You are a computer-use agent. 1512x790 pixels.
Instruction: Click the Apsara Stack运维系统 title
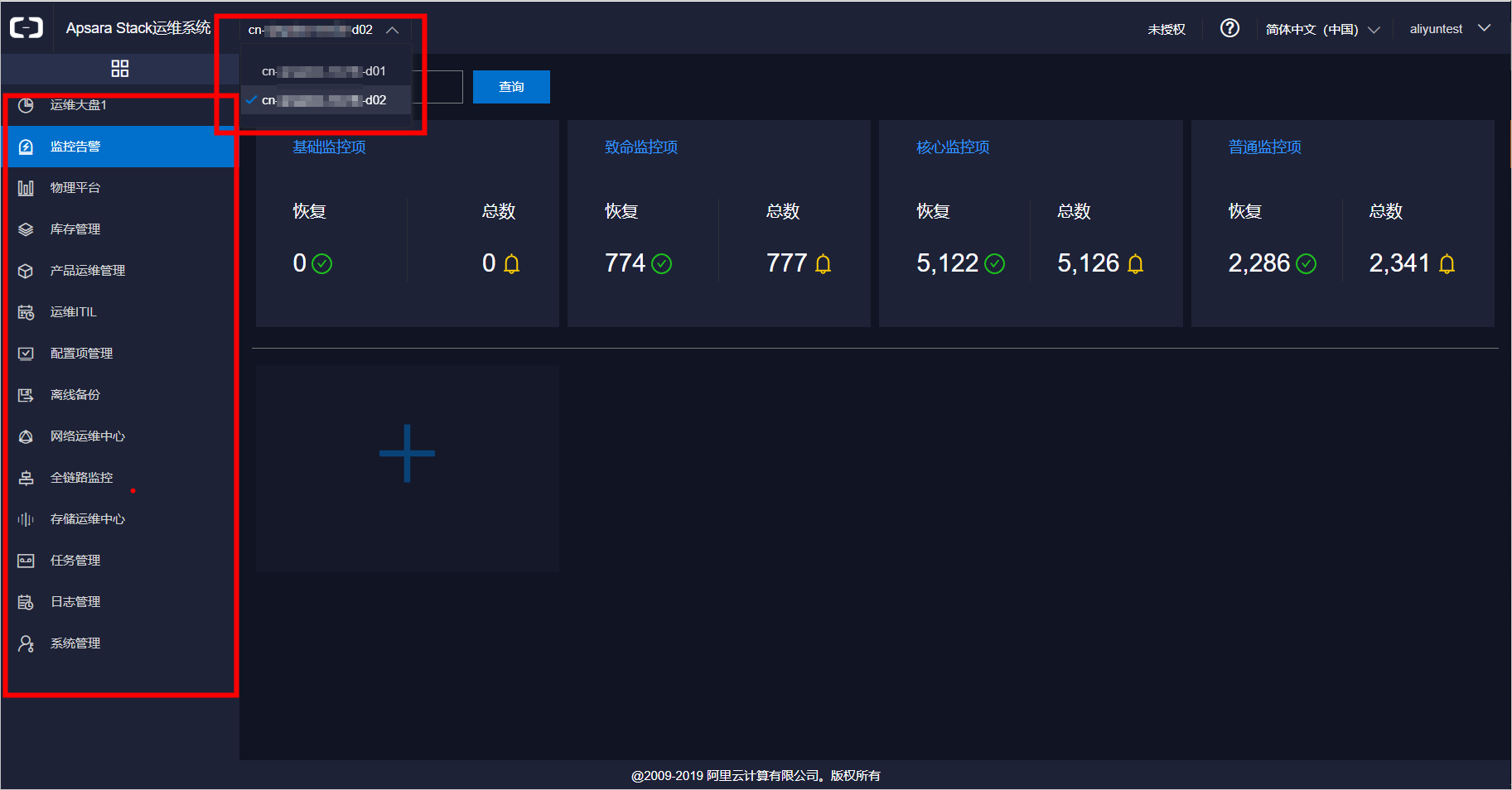(x=138, y=28)
